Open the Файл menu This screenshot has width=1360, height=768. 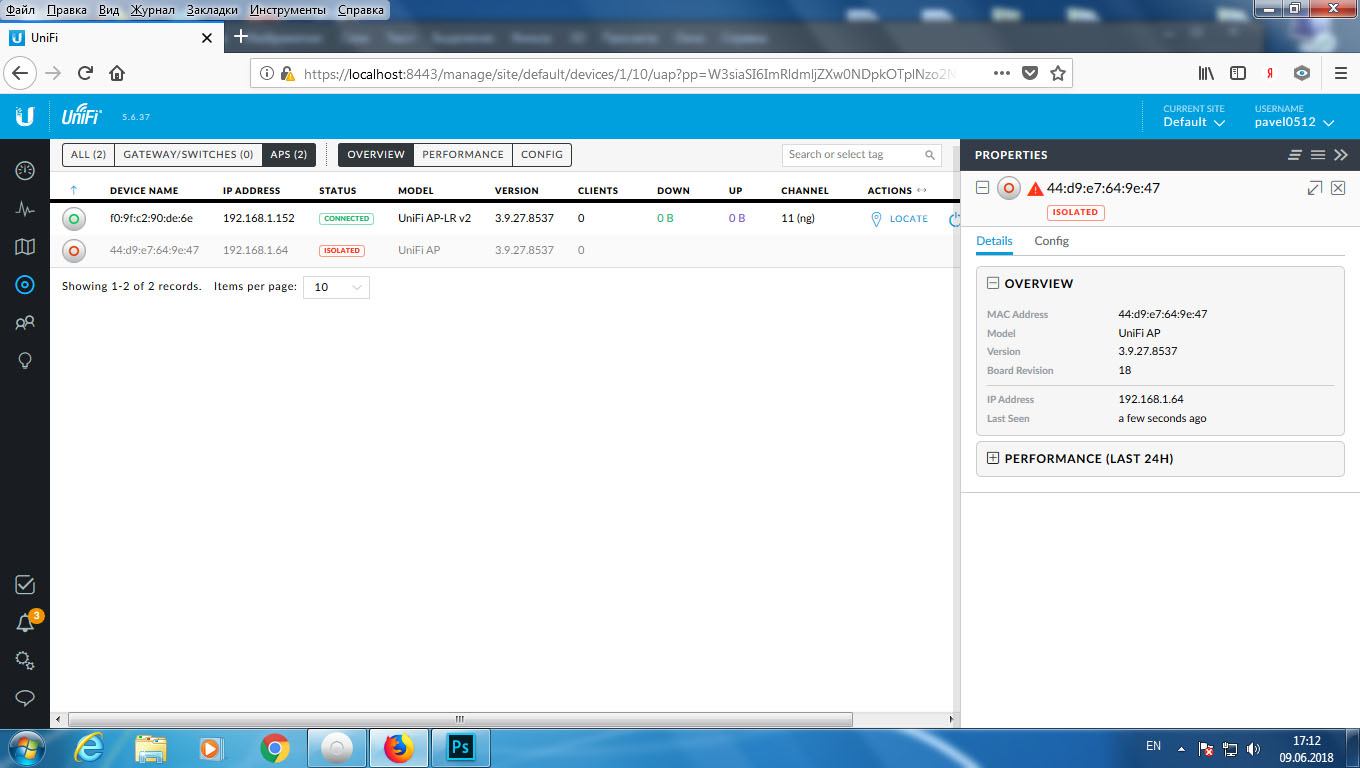(20, 10)
